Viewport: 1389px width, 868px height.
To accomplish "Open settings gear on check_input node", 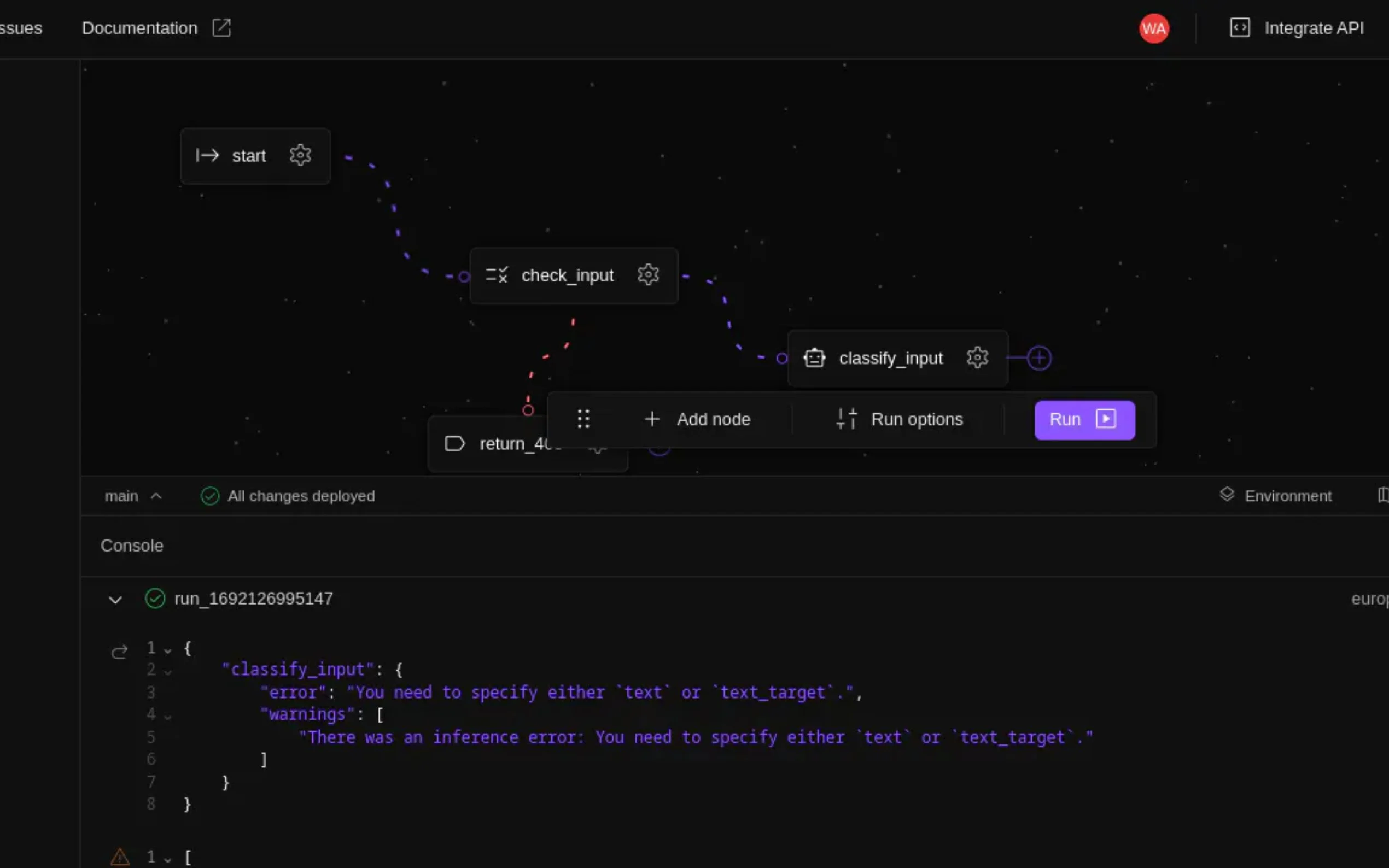I will click(x=647, y=275).
